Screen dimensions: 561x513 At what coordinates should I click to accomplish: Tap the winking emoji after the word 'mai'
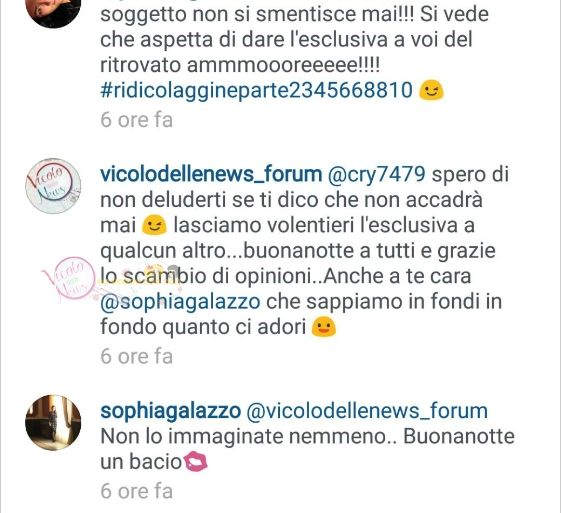coord(154,225)
